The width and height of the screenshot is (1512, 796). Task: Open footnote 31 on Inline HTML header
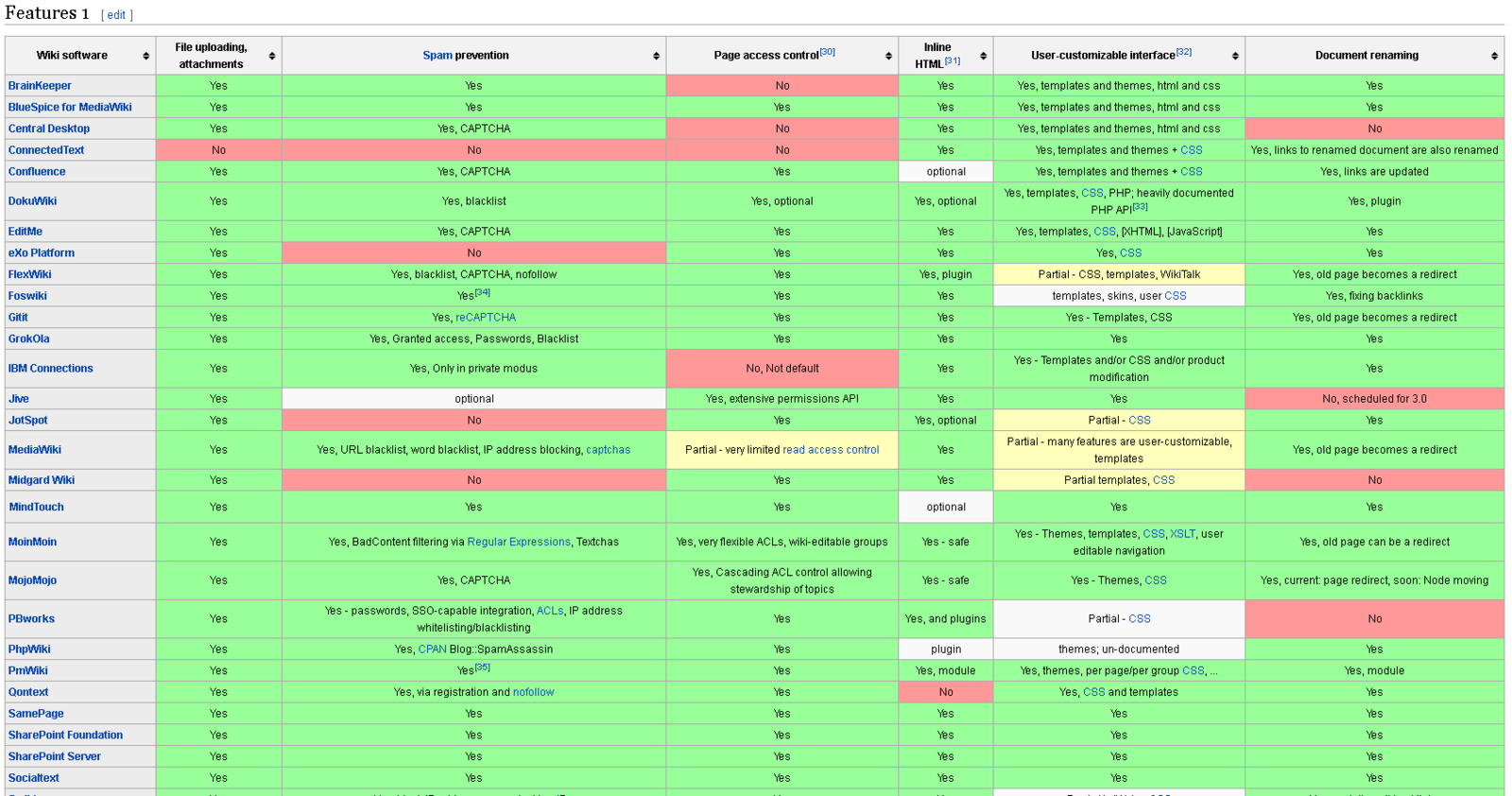tap(953, 61)
